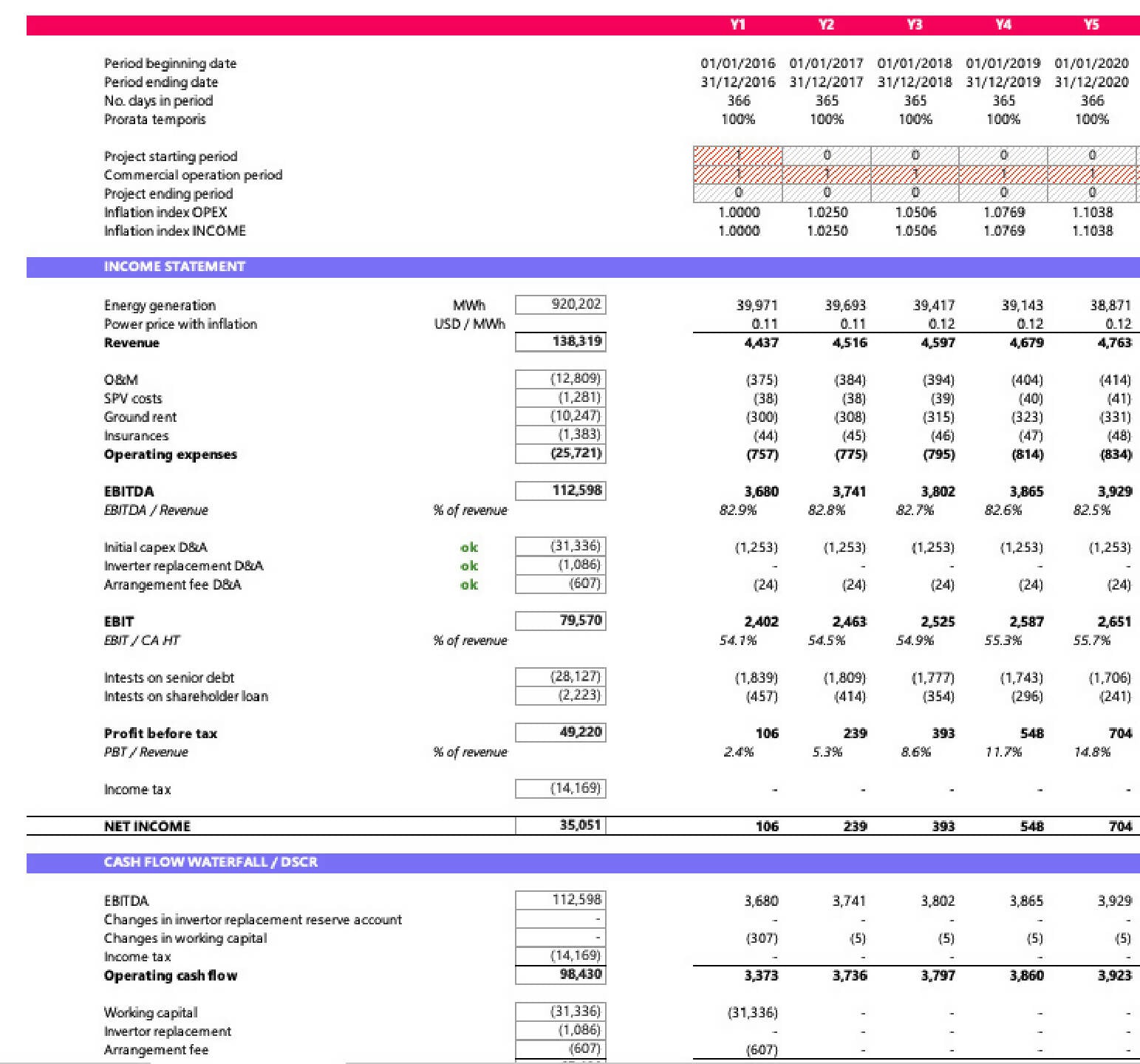Click the ok check for Inverter replacement D&A
1140x1064 pixels.
(468, 566)
